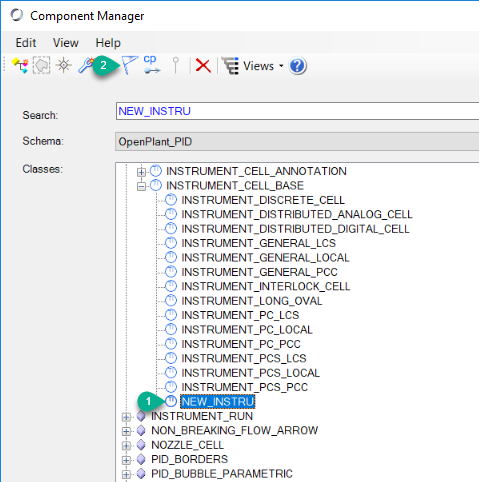Image resolution: width=479 pixels, height=482 pixels.
Task: Expand the INSTRUMENT_CELL_ANNOTATION node
Action: [x=141, y=172]
